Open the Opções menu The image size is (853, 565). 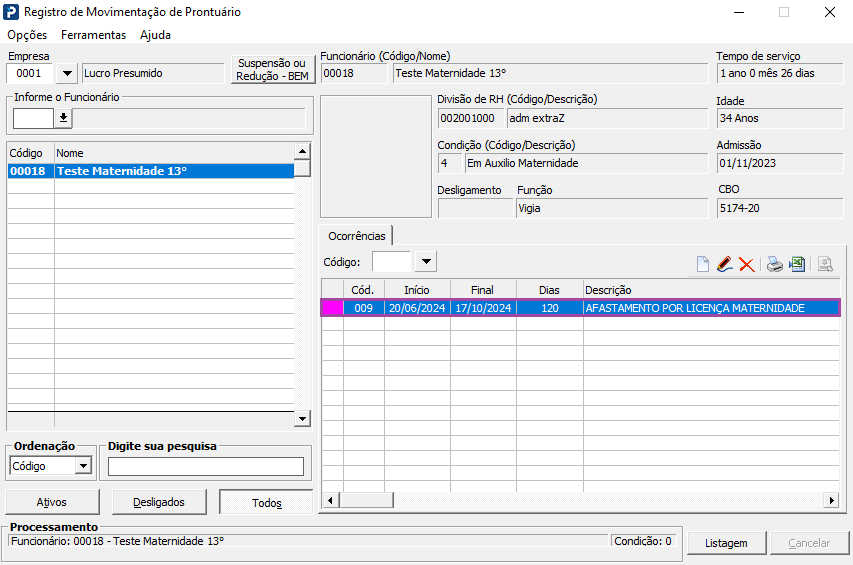point(27,35)
